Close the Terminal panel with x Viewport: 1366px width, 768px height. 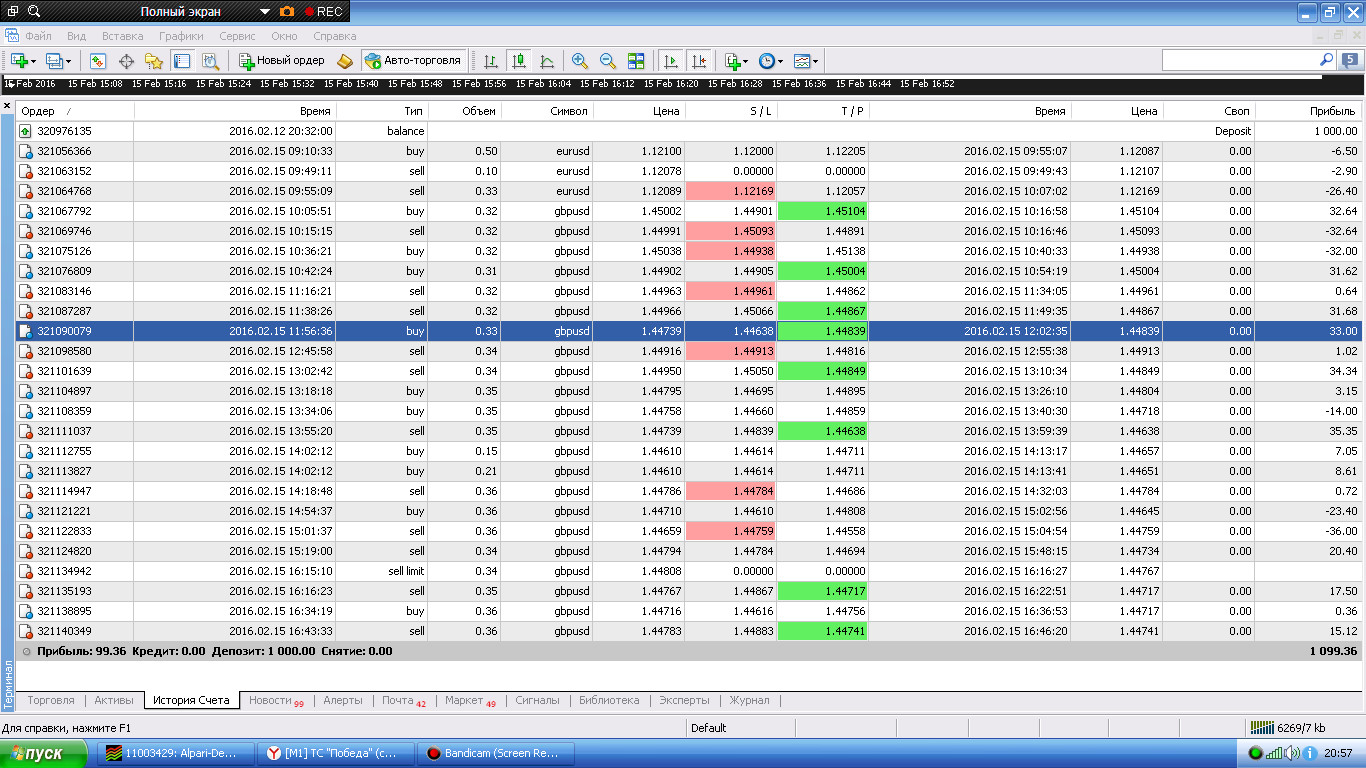coord(7,105)
